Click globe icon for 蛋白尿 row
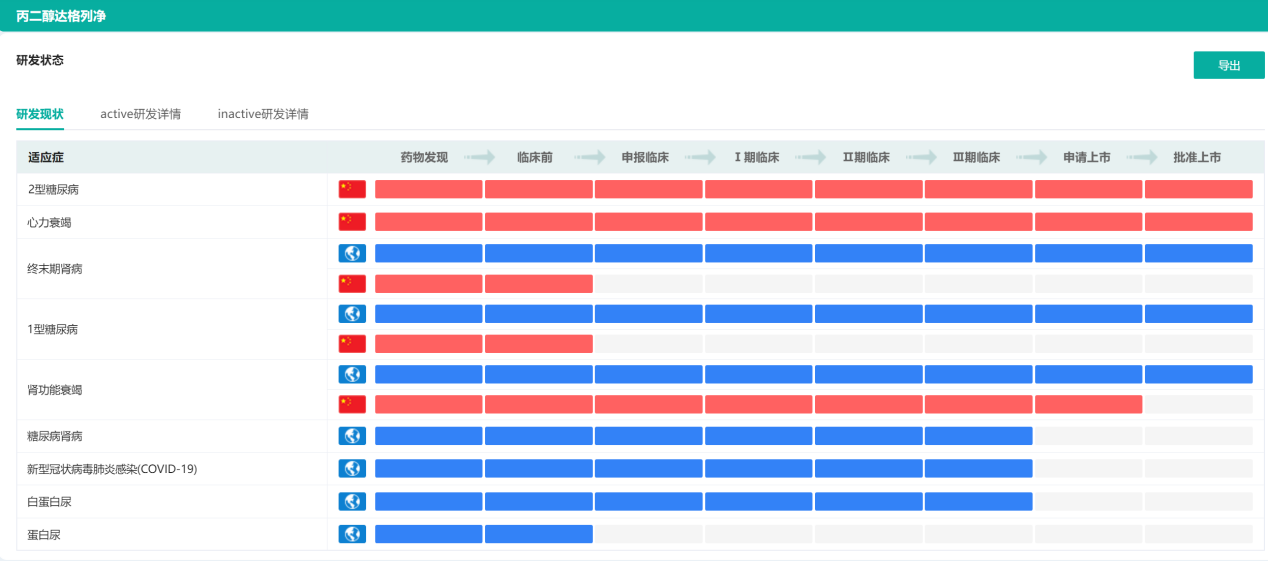This screenshot has height=561, width=1268. [352, 534]
